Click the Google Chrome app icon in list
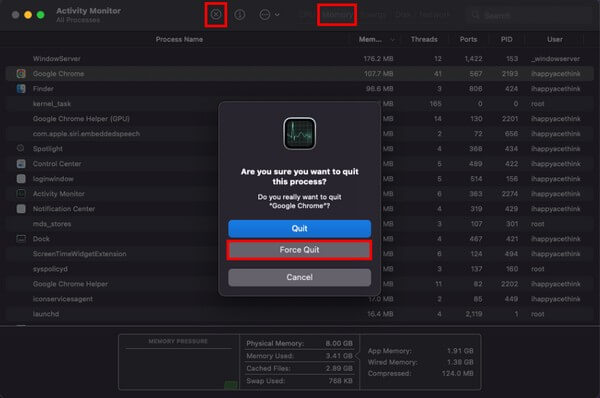 [x=21, y=73]
